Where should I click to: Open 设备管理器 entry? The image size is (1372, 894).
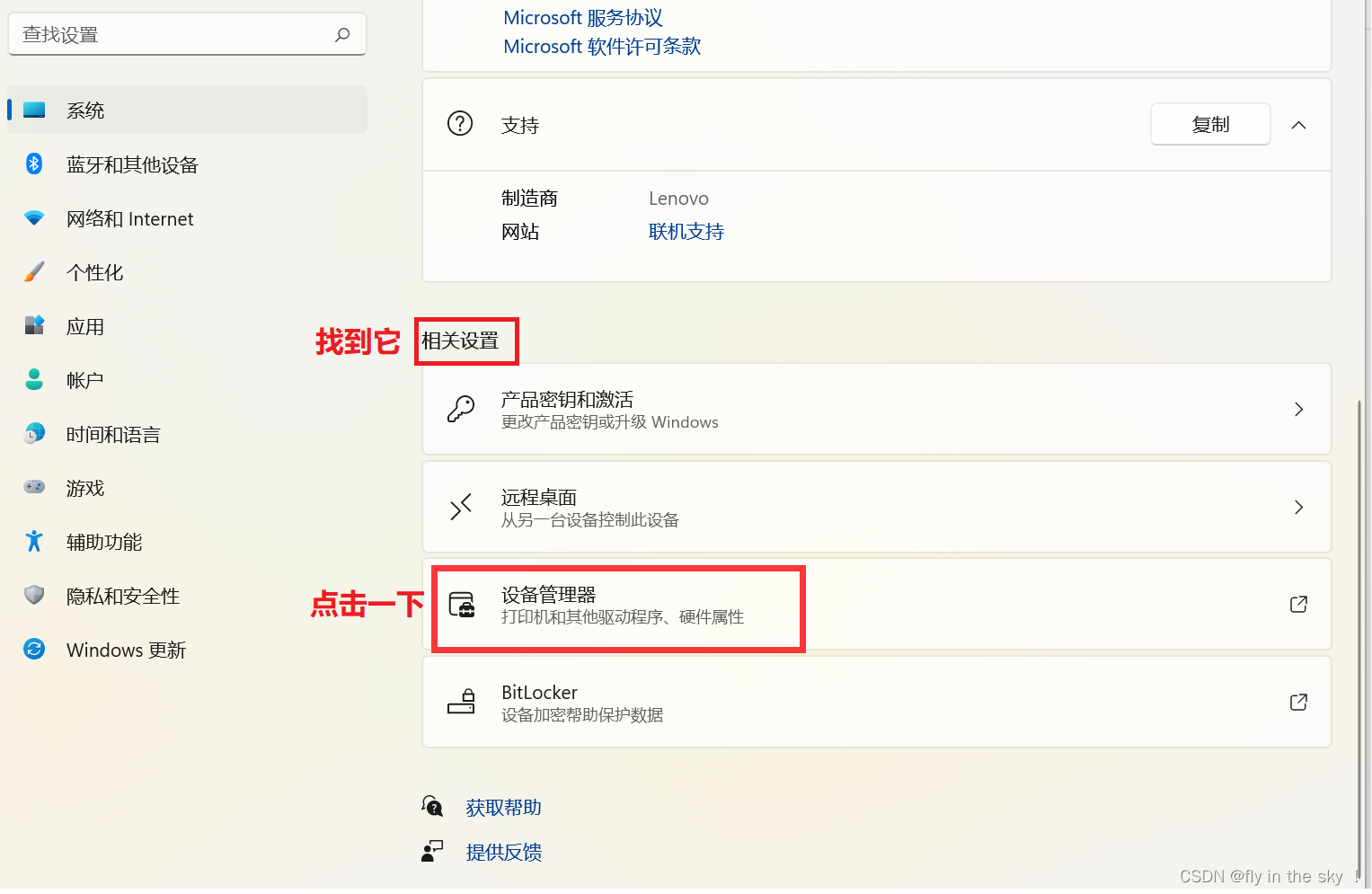(x=877, y=604)
